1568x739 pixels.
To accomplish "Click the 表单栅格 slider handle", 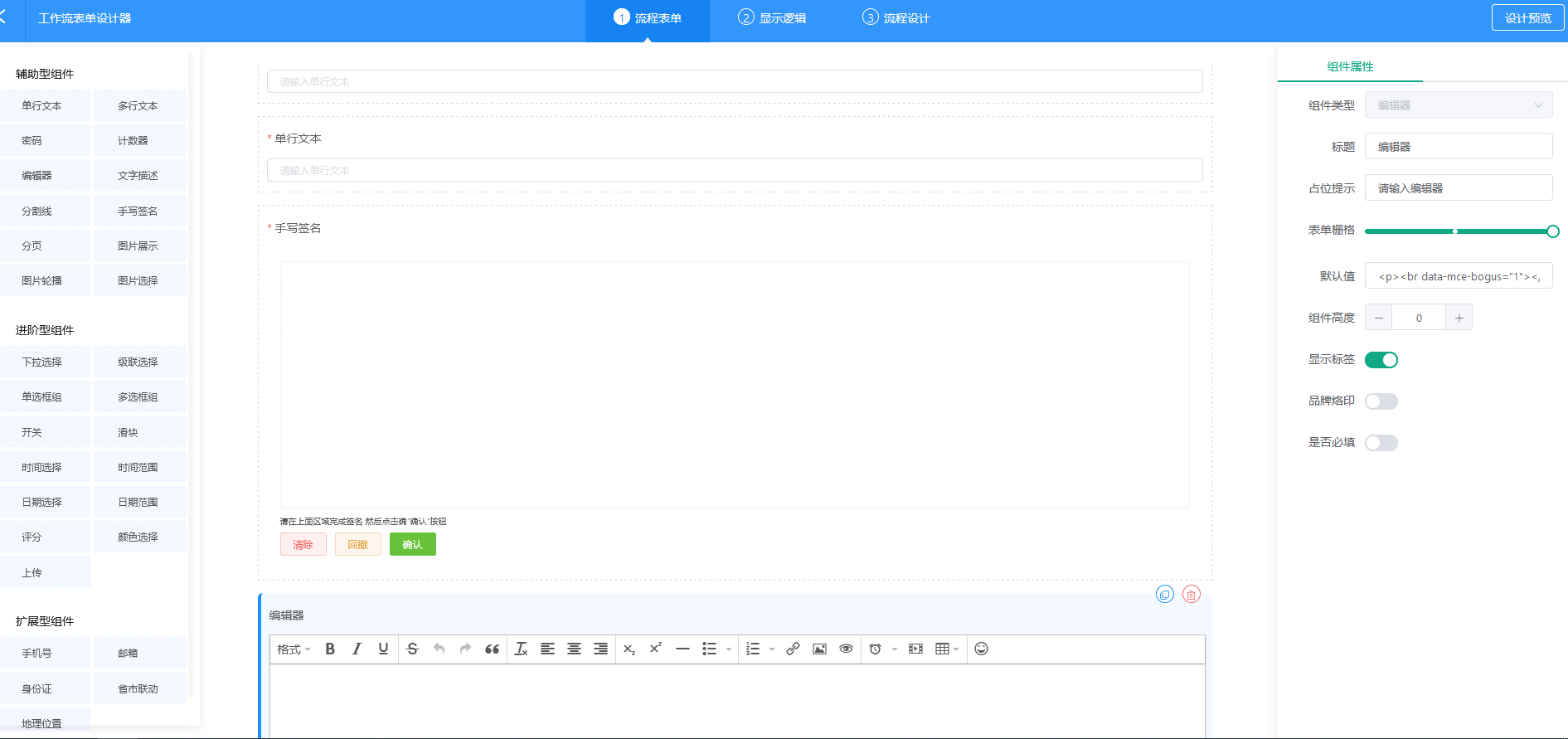I will coord(1553,231).
